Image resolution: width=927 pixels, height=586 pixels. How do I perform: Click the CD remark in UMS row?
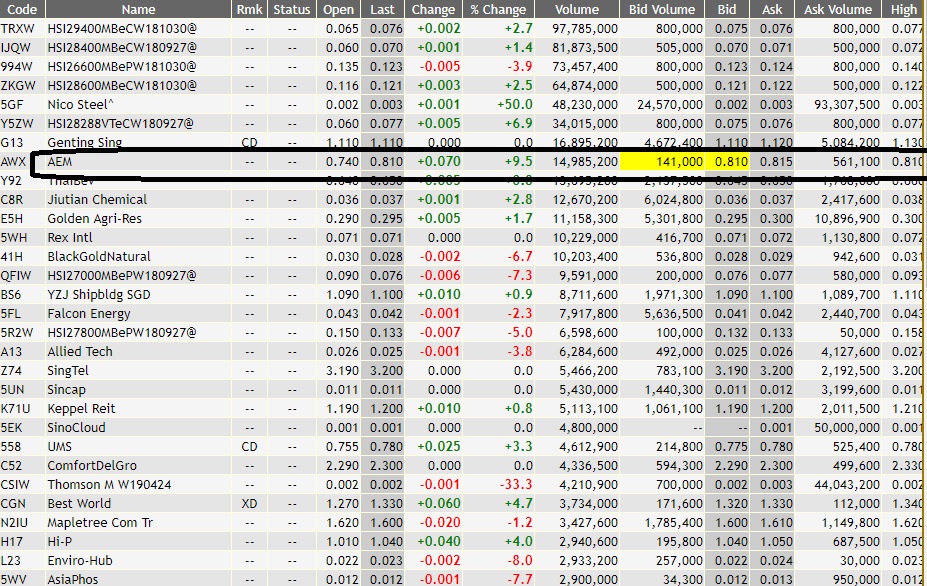[249, 446]
